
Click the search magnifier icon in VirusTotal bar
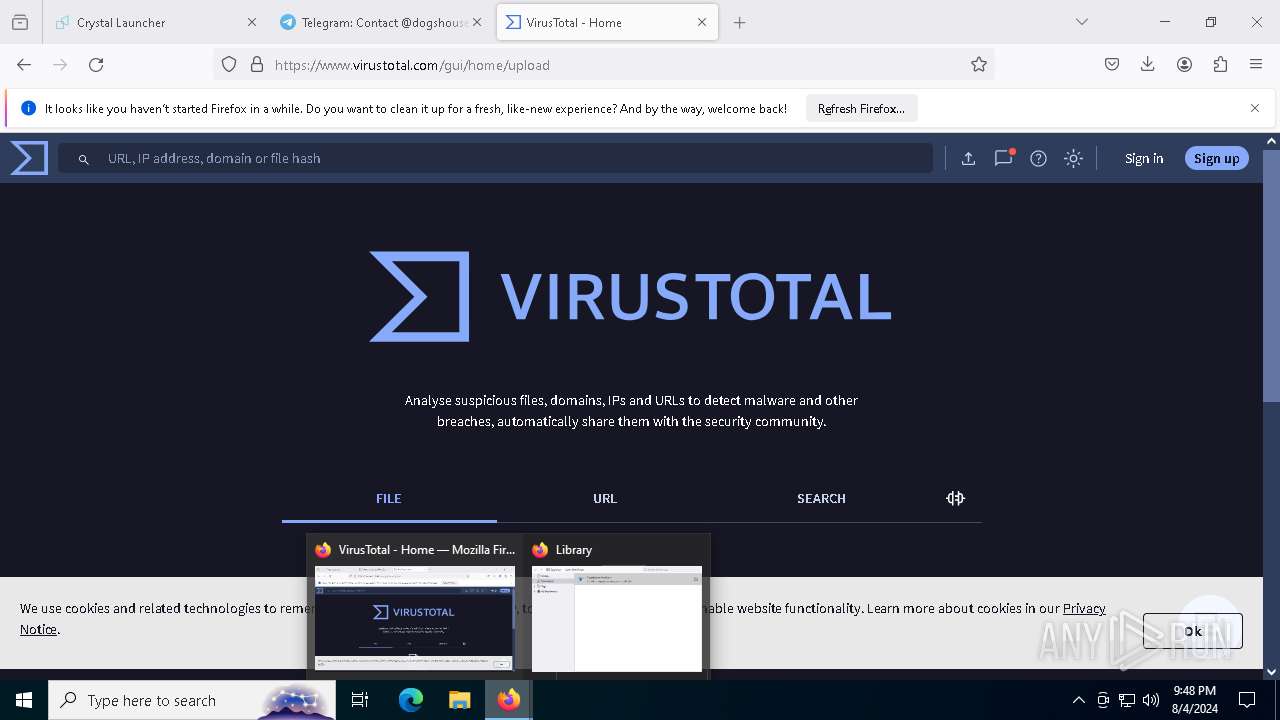(84, 159)
